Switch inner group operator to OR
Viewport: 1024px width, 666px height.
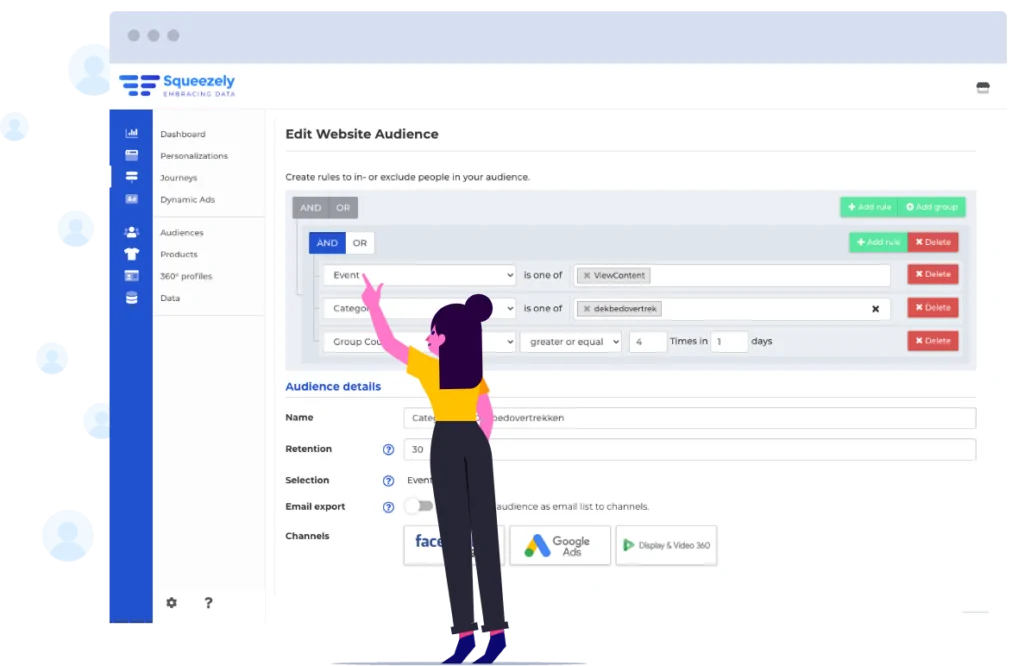tap(360, 243)
